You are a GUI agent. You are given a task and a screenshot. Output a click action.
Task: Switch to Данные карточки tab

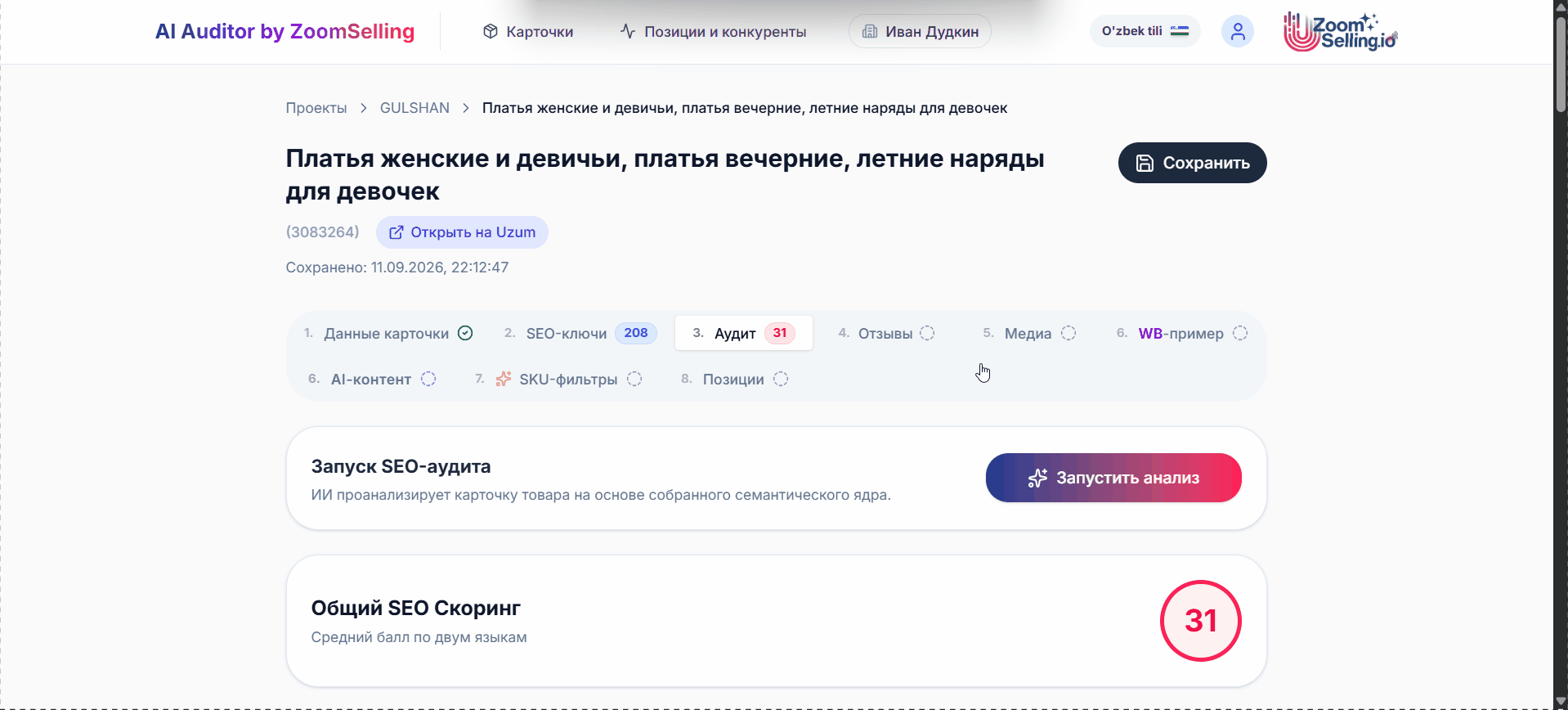coord(388,333)
